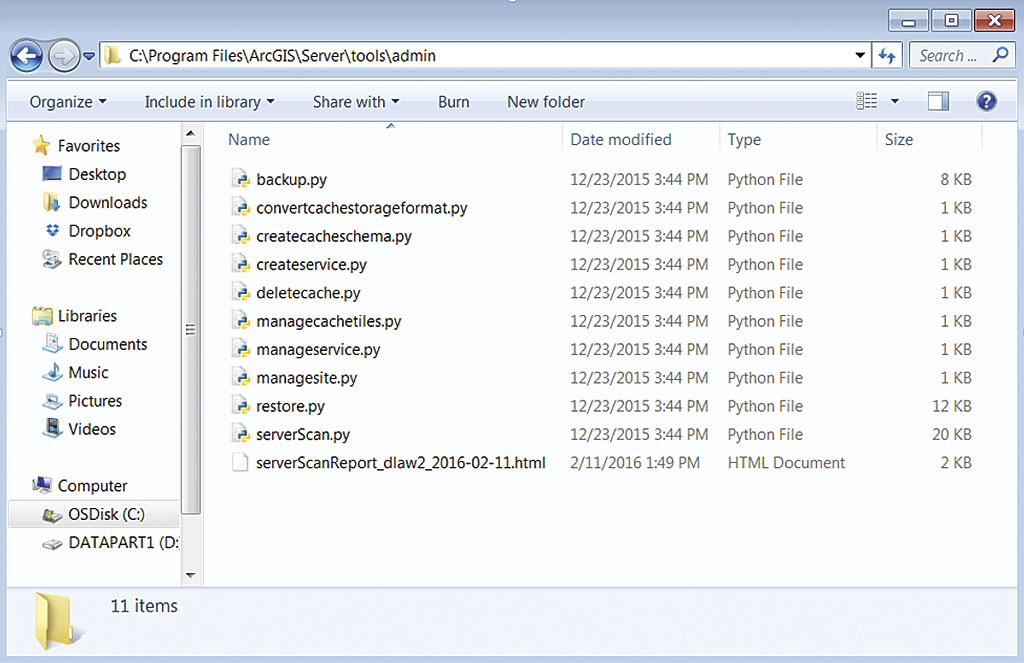Click the Search box
The height and width of the screenshot is (663, 1024).
click(962, 56)
